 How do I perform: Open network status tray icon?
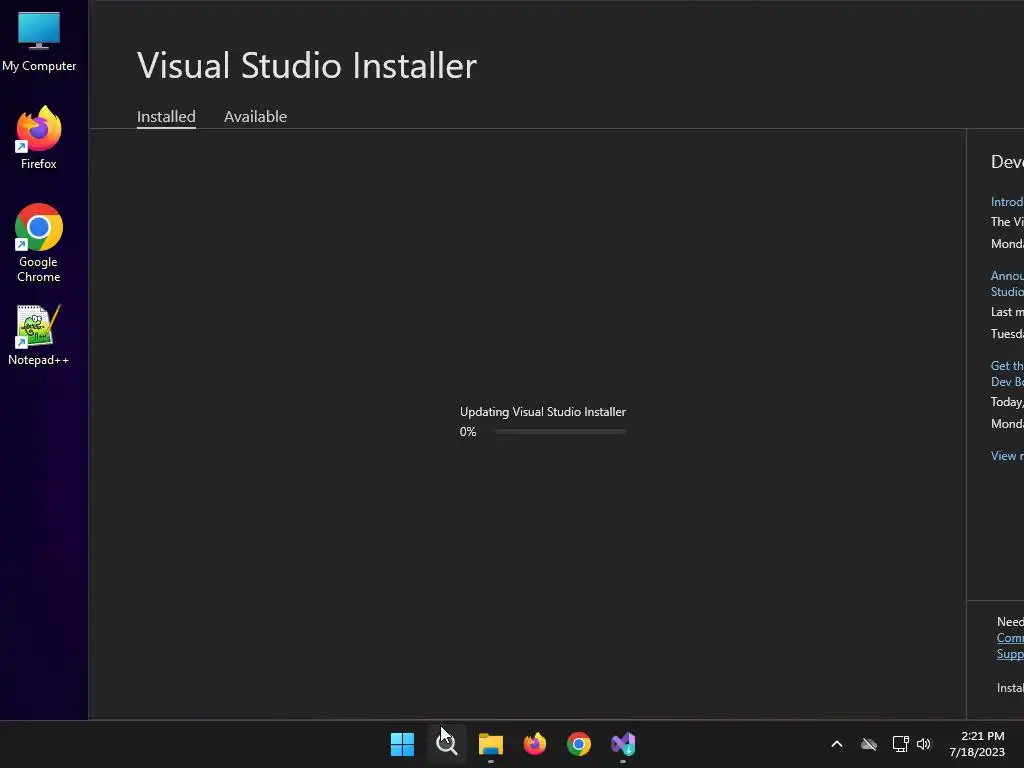(x=901, y=744)
